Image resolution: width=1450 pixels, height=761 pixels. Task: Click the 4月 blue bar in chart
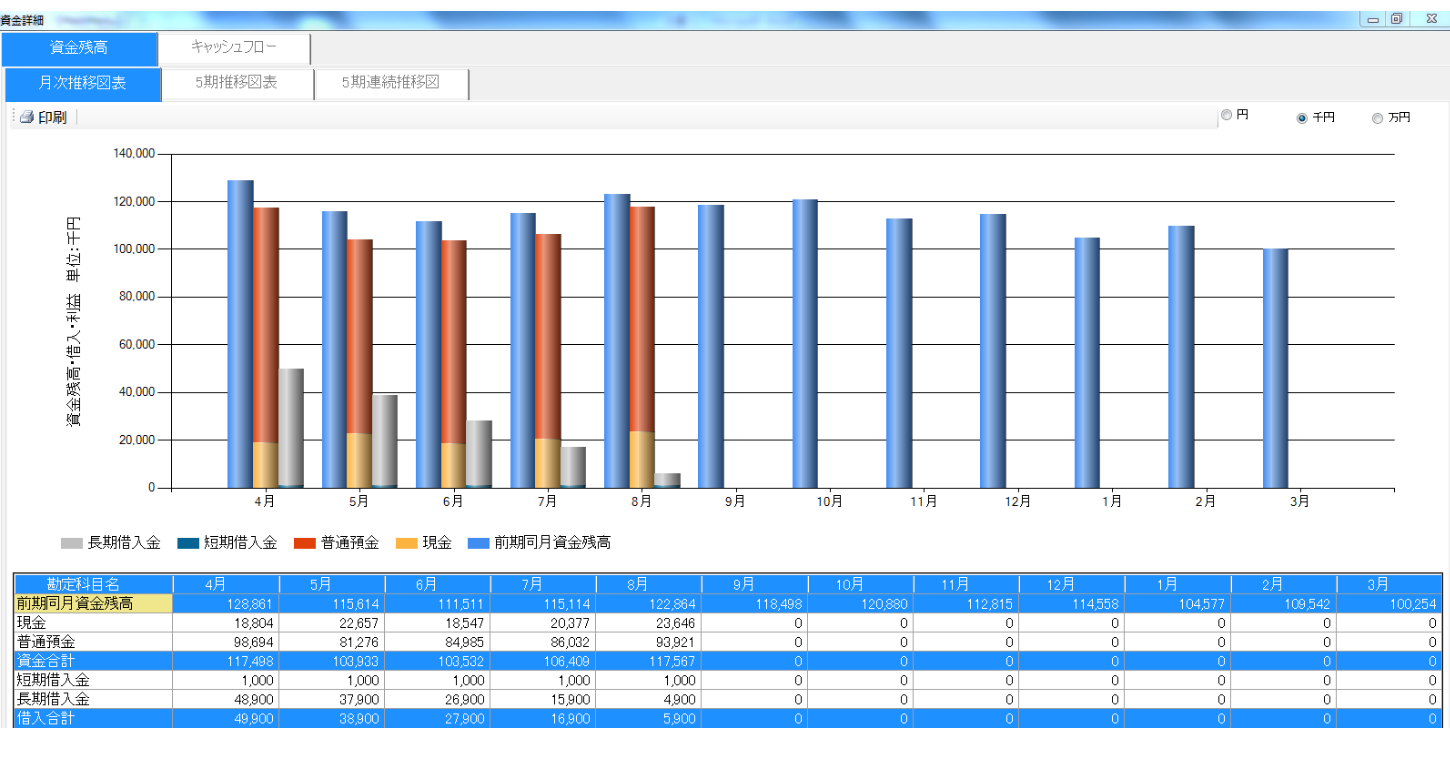point(240,334)
